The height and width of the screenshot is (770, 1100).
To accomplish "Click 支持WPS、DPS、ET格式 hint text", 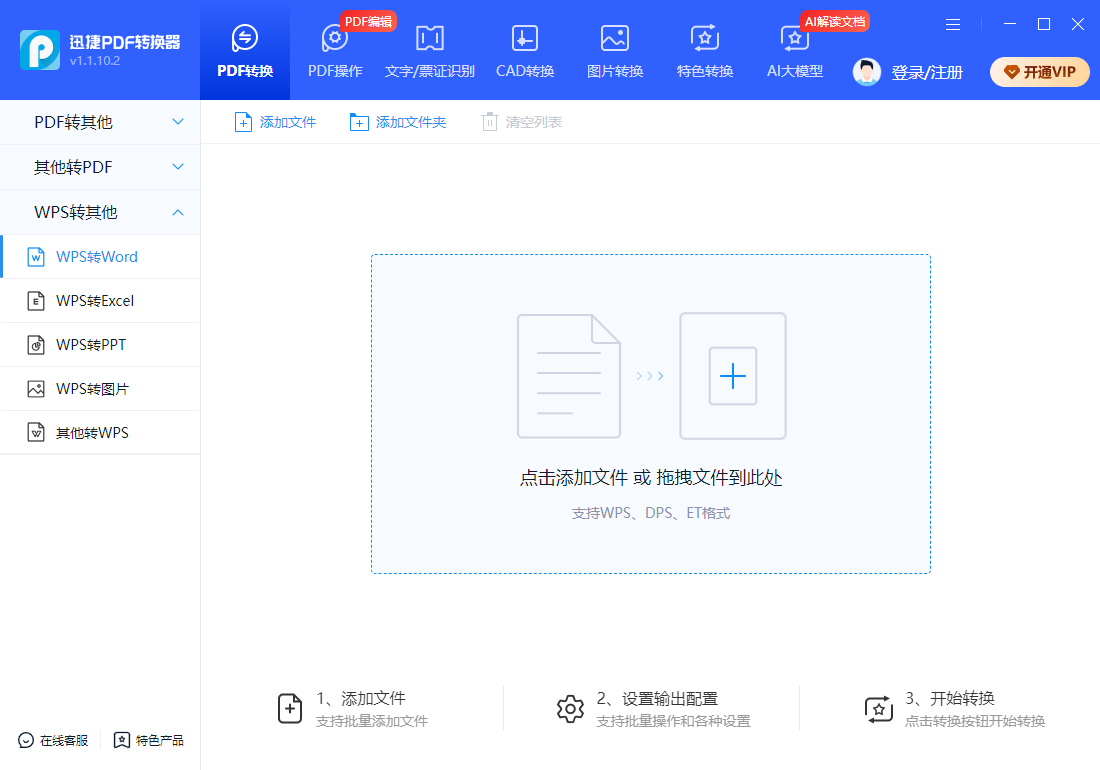I will click(650, 513).
